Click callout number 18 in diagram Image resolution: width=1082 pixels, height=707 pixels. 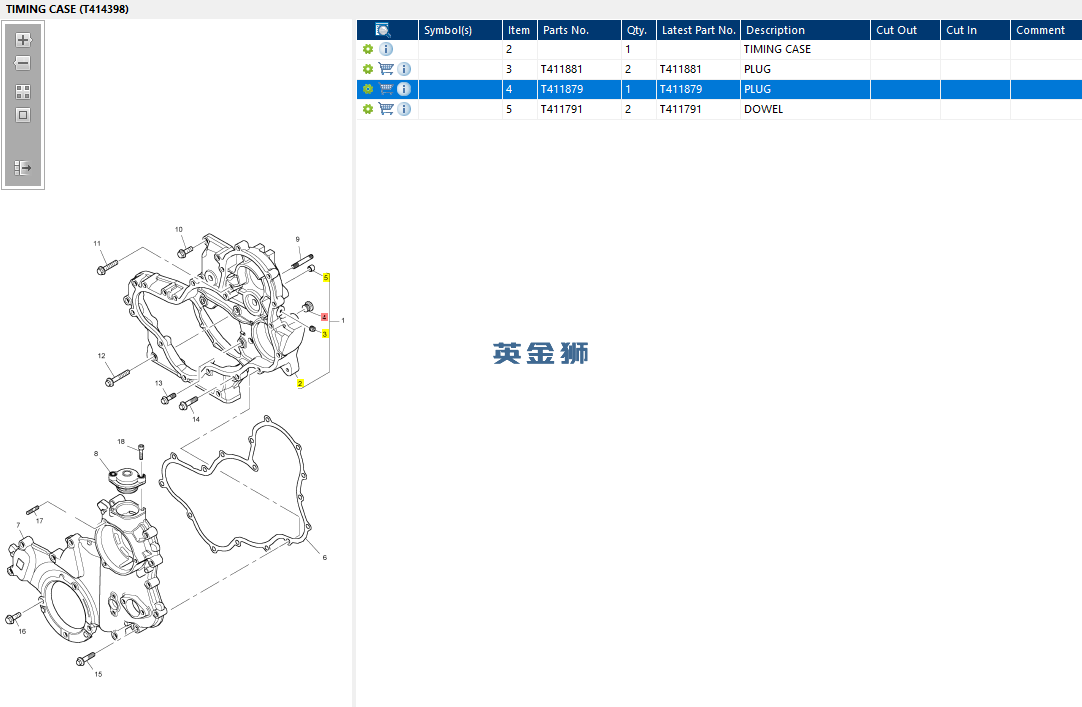(121, 441)
